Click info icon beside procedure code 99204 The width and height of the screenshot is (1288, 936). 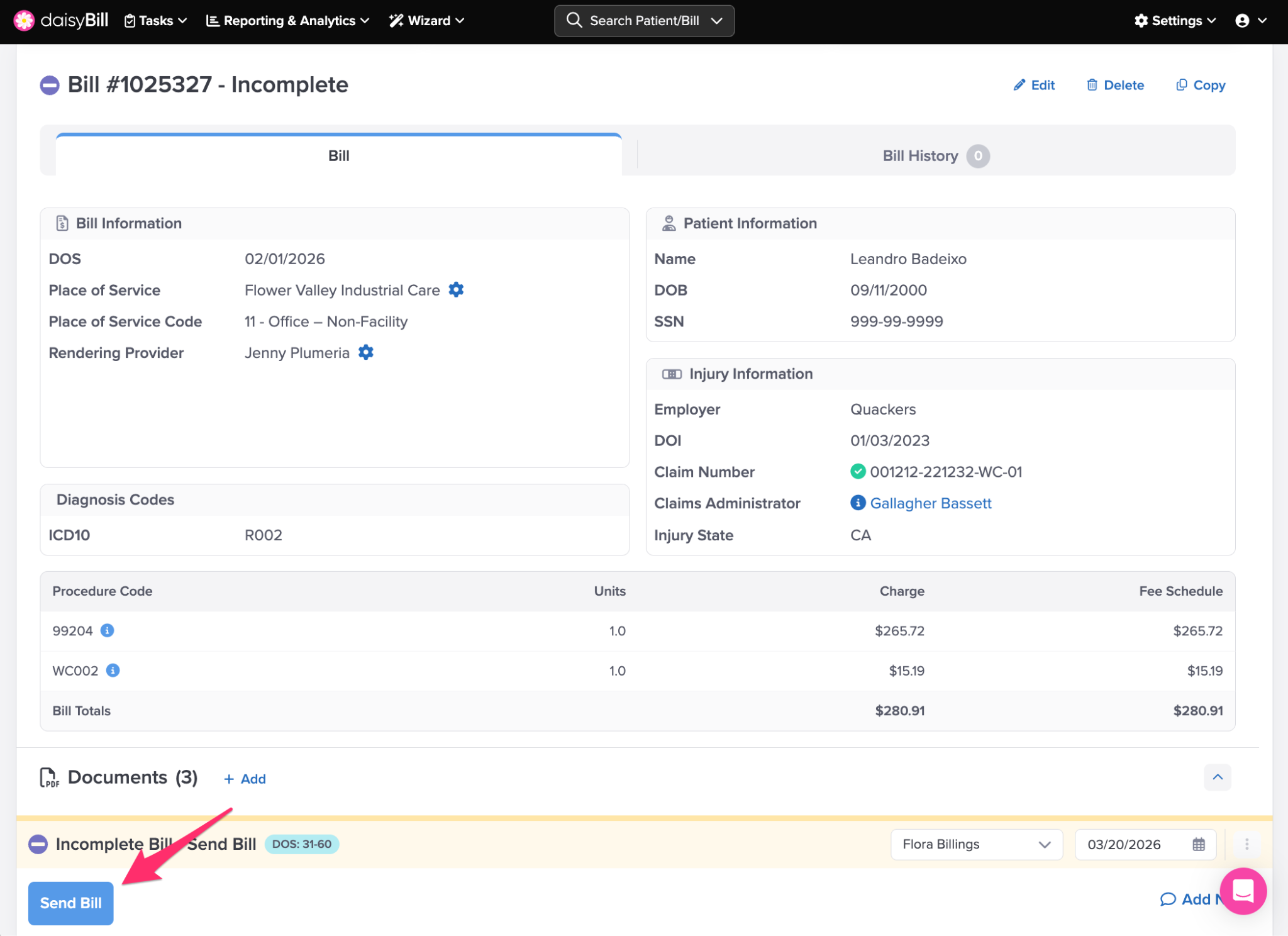[x=108, y=630]
